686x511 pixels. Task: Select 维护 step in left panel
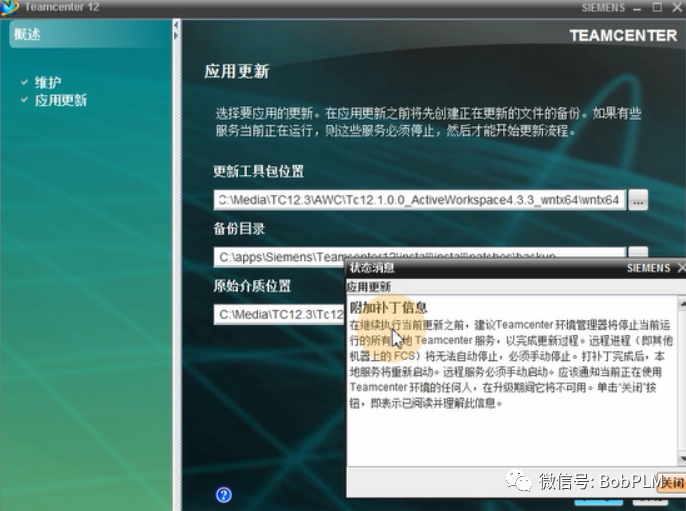click(x=48, y=82)
